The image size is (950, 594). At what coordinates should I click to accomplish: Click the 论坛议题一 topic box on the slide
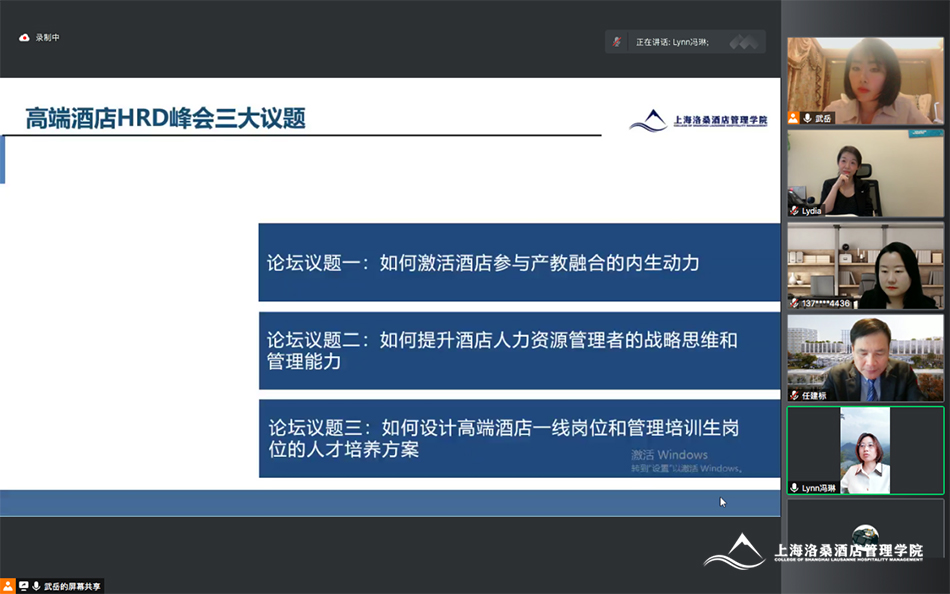pyautogui.click(x=519, y=263)
